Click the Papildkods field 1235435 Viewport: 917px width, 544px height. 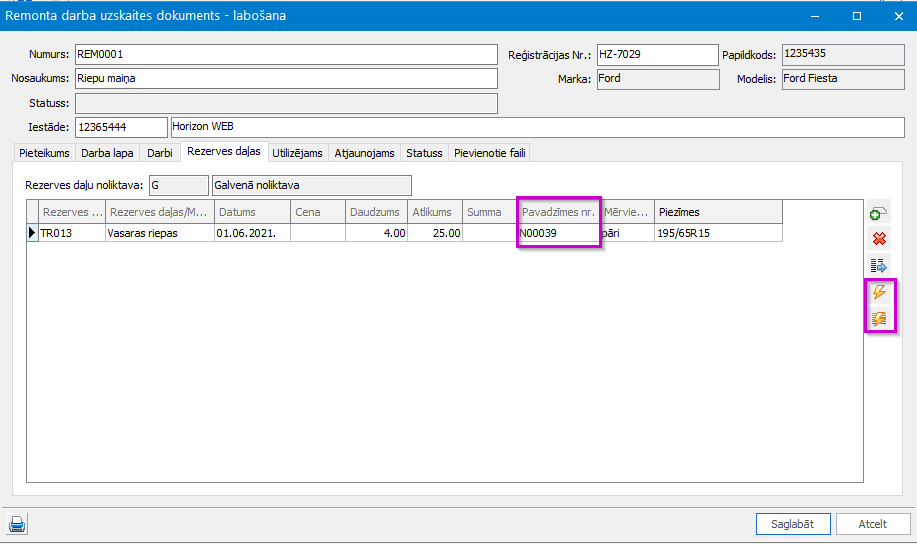pyautogui.click(x=843, y=55)
